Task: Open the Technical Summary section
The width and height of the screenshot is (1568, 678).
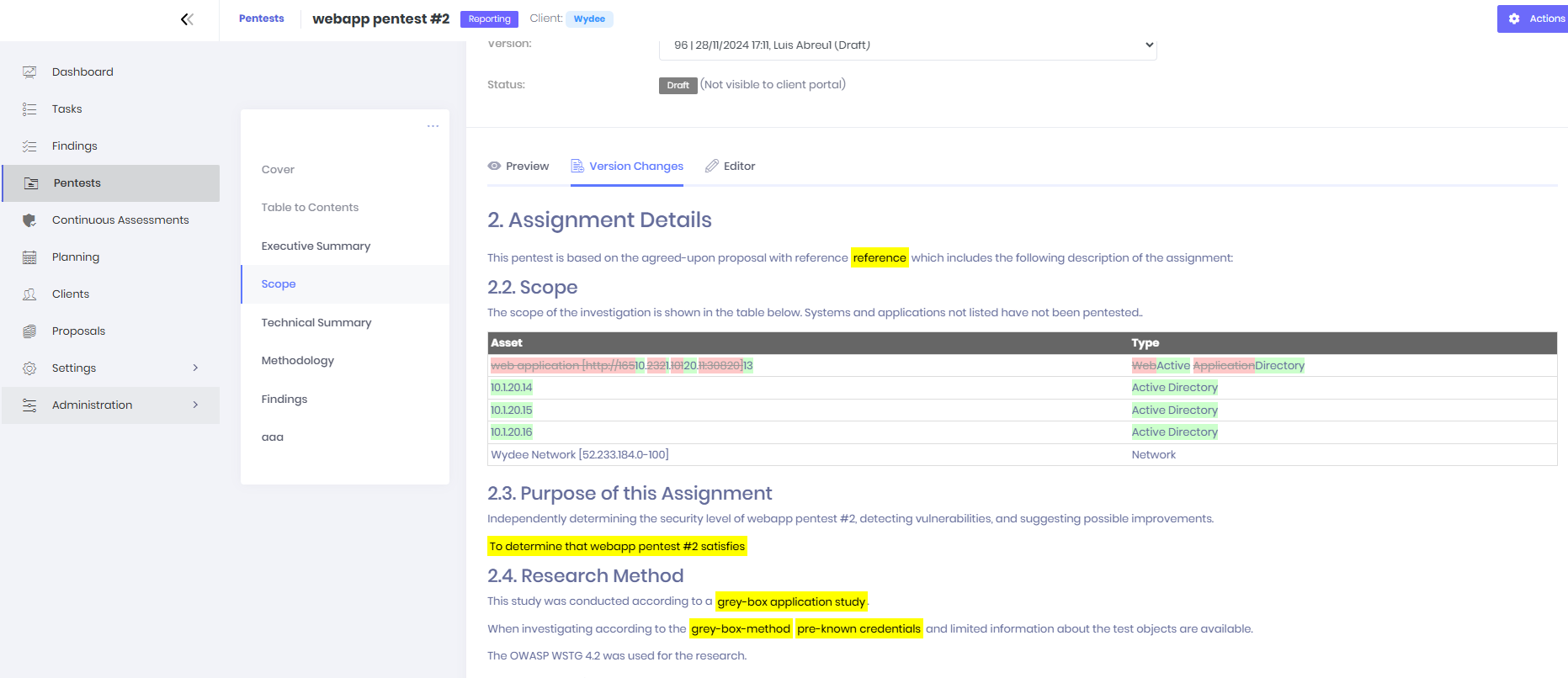Action: (316, 323)
